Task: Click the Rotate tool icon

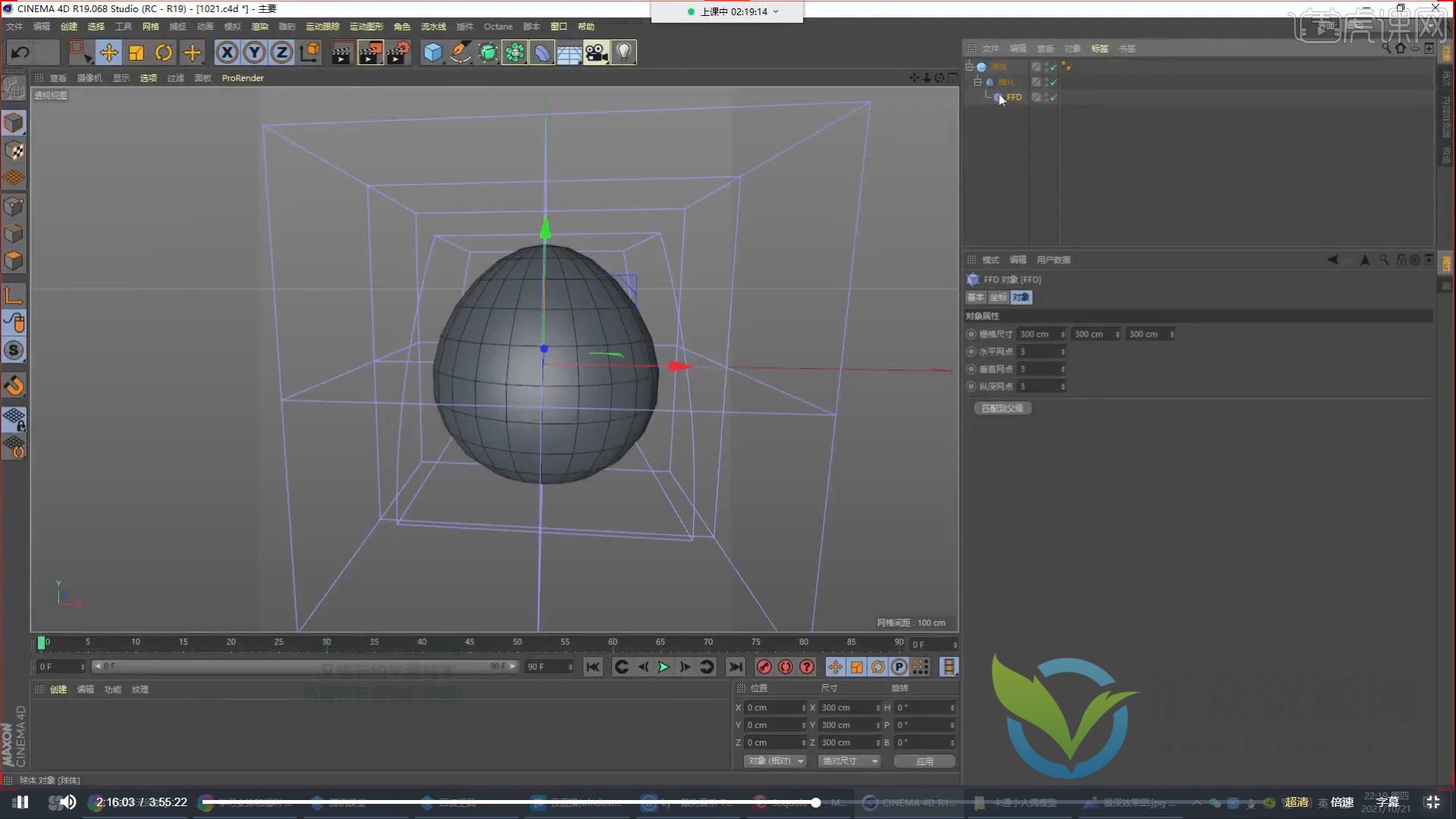Action: [x=163, y=52]
